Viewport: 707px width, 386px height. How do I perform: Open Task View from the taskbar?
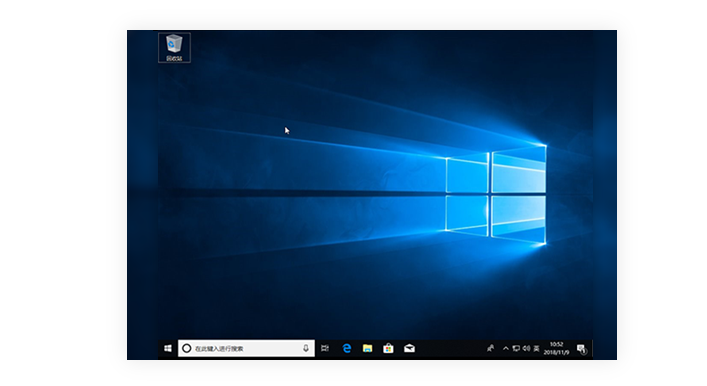325,349
